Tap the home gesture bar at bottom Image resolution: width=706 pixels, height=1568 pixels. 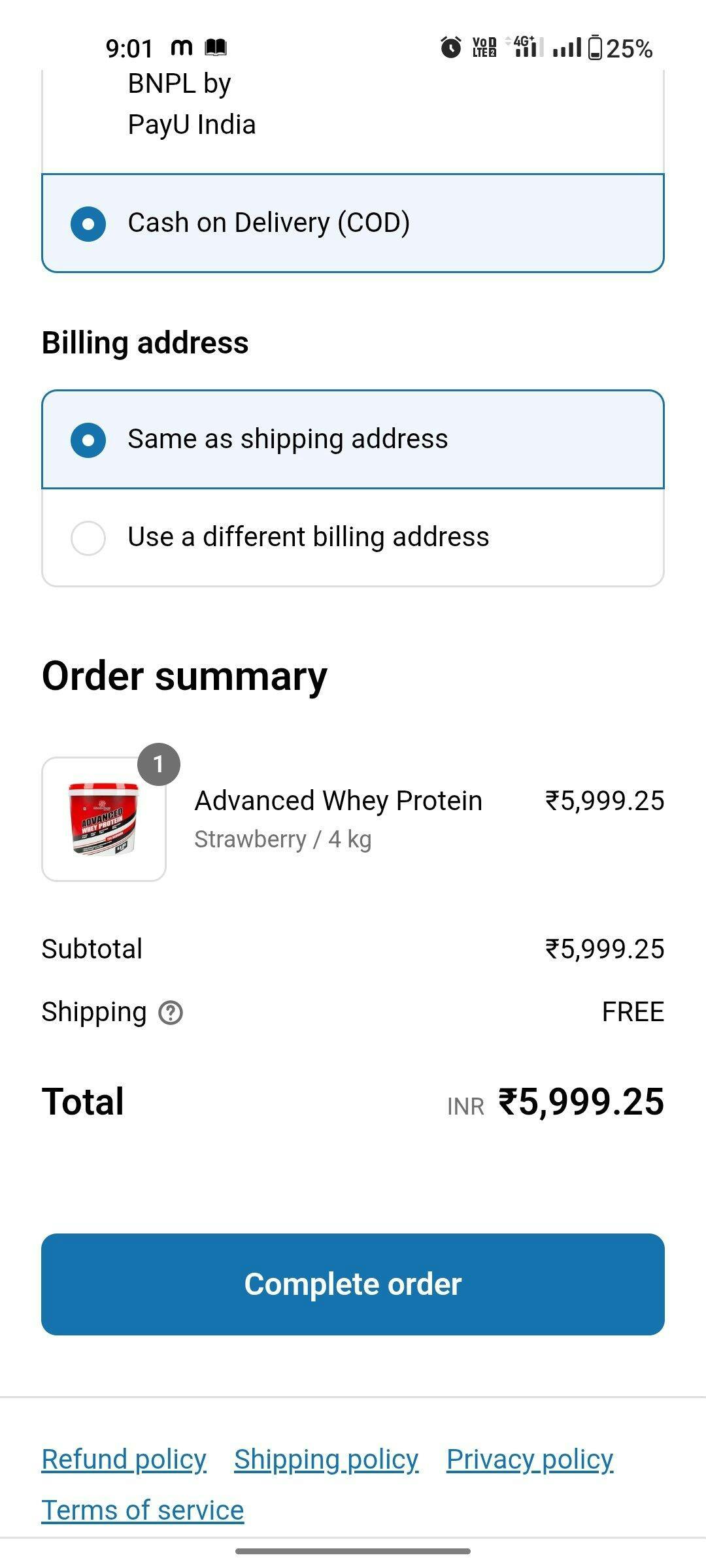[x=353, y=1551]
